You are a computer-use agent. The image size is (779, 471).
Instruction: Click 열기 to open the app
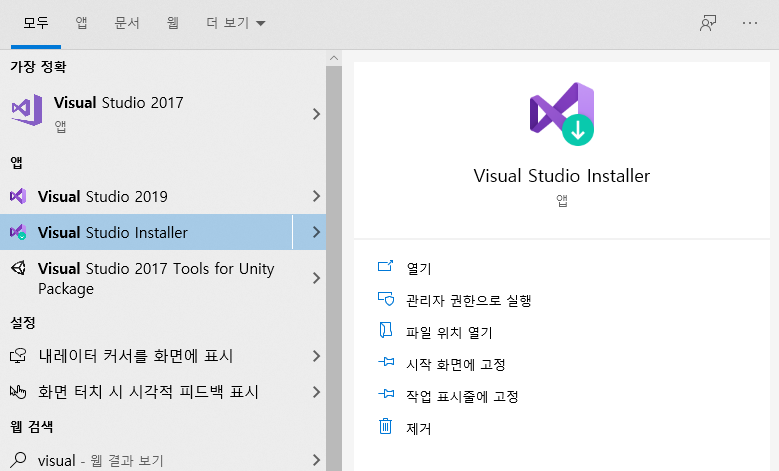(x=419, y=269)
